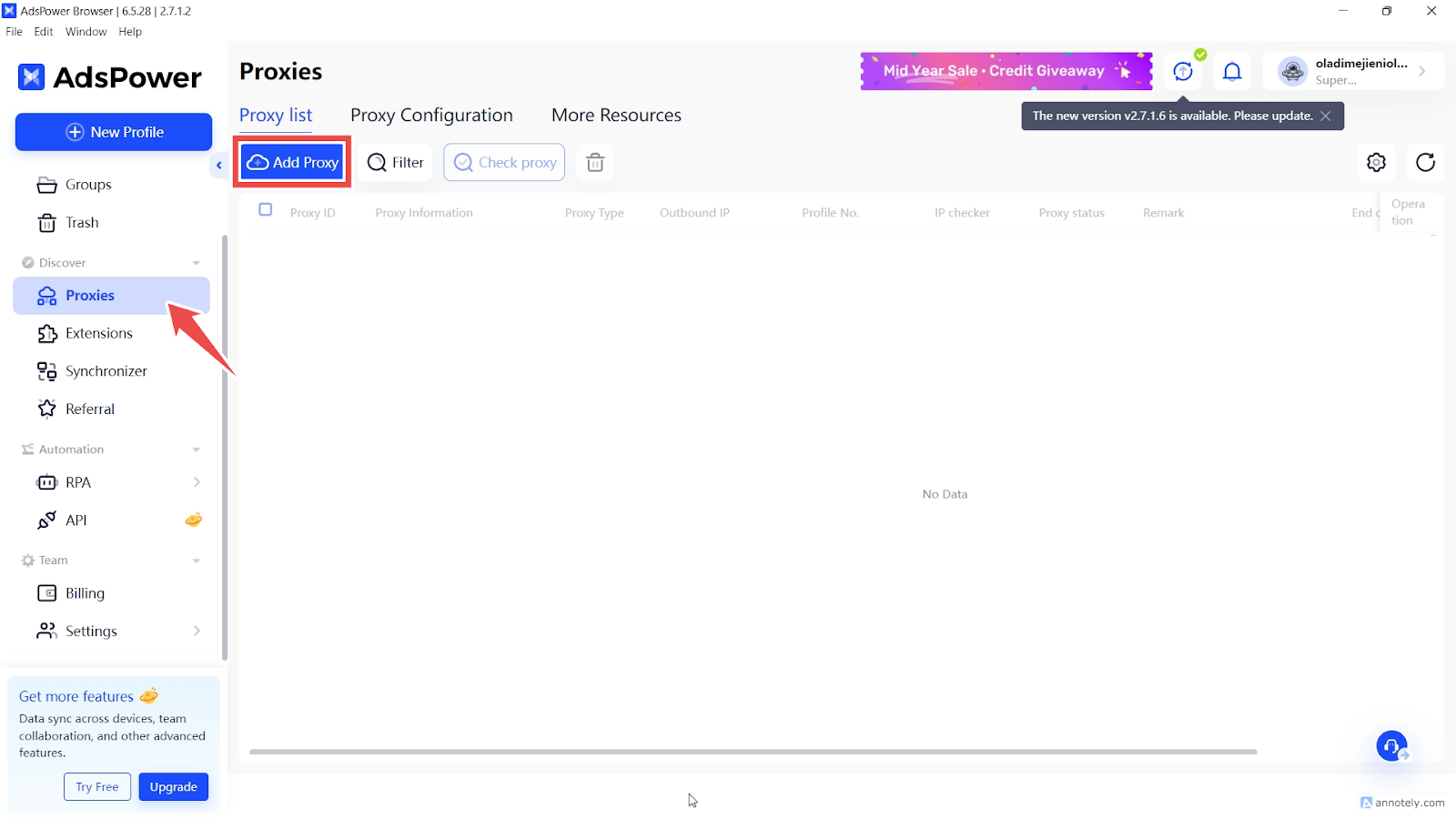Open the Window menu
Screen dimensions: 1456x819
[86, 32]
